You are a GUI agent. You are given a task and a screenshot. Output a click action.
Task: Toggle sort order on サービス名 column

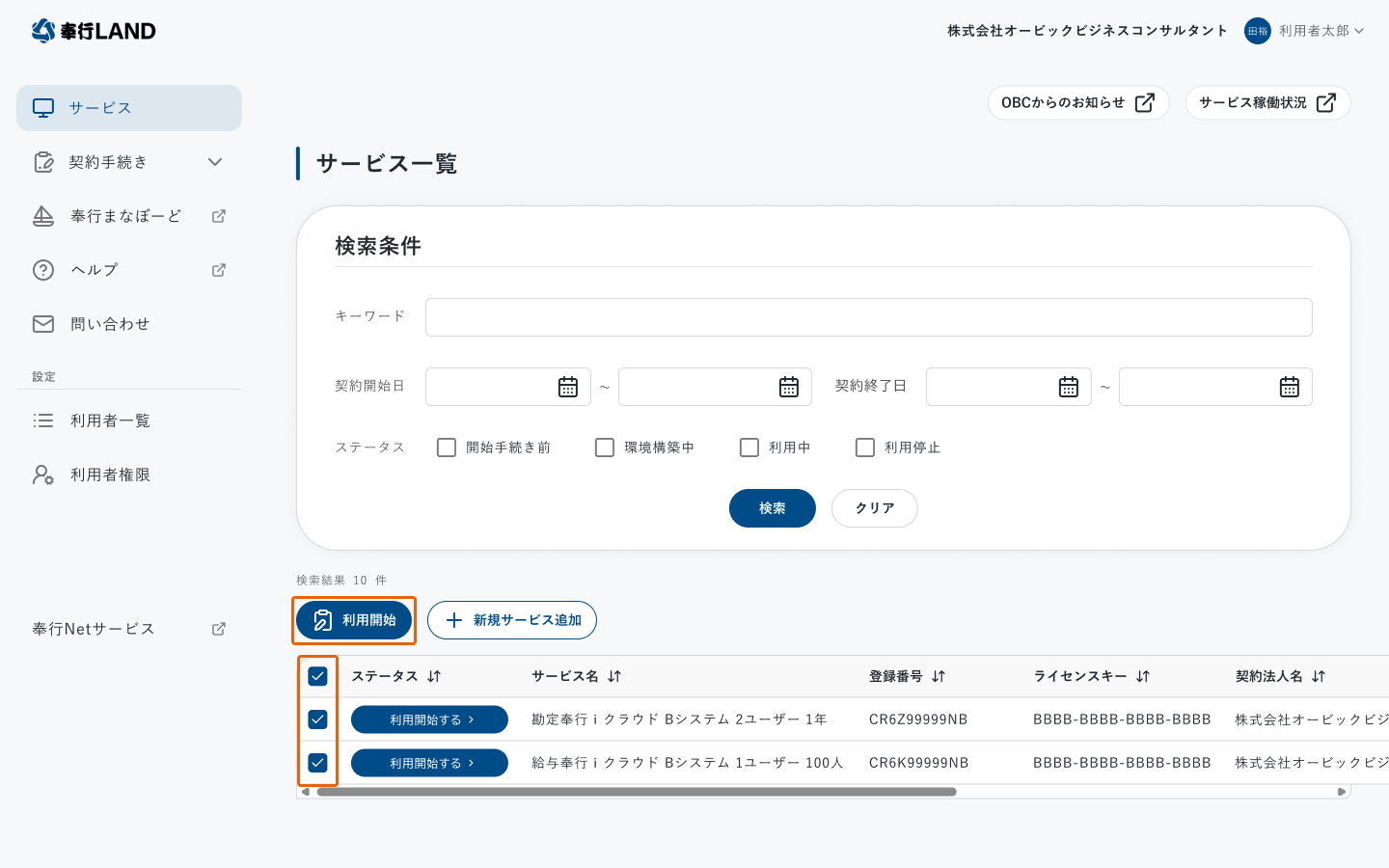(614, 676)
